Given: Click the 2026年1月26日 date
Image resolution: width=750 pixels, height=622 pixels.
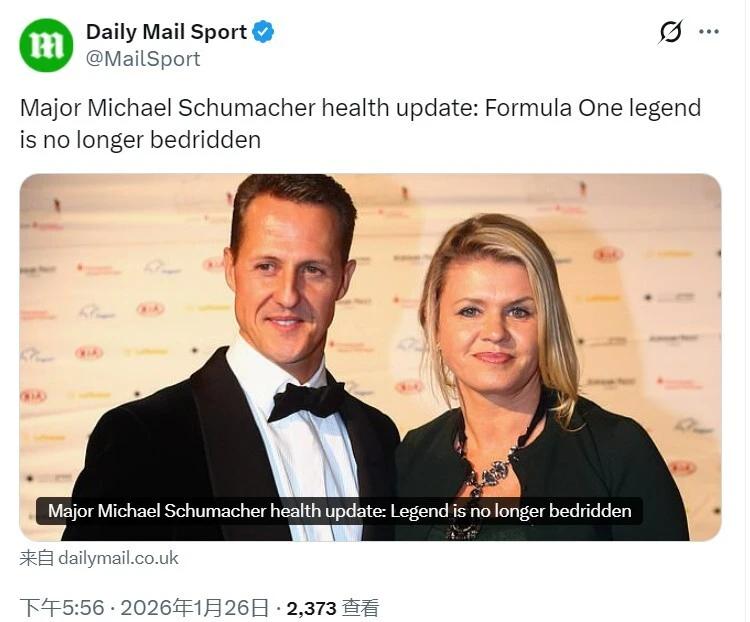Looking at the screenshot, I should click(x=194, y=608).
